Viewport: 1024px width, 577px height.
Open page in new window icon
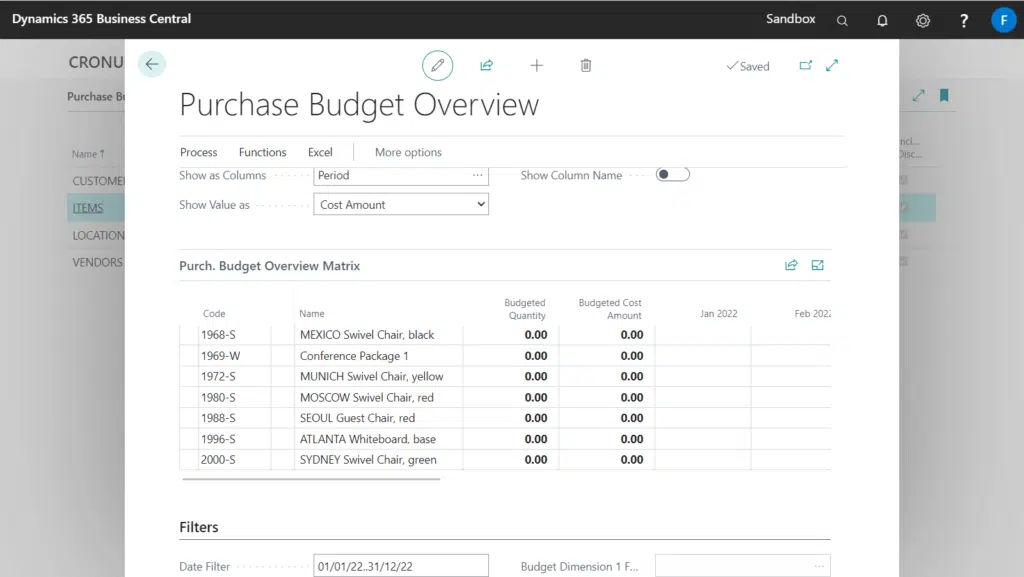806,66
